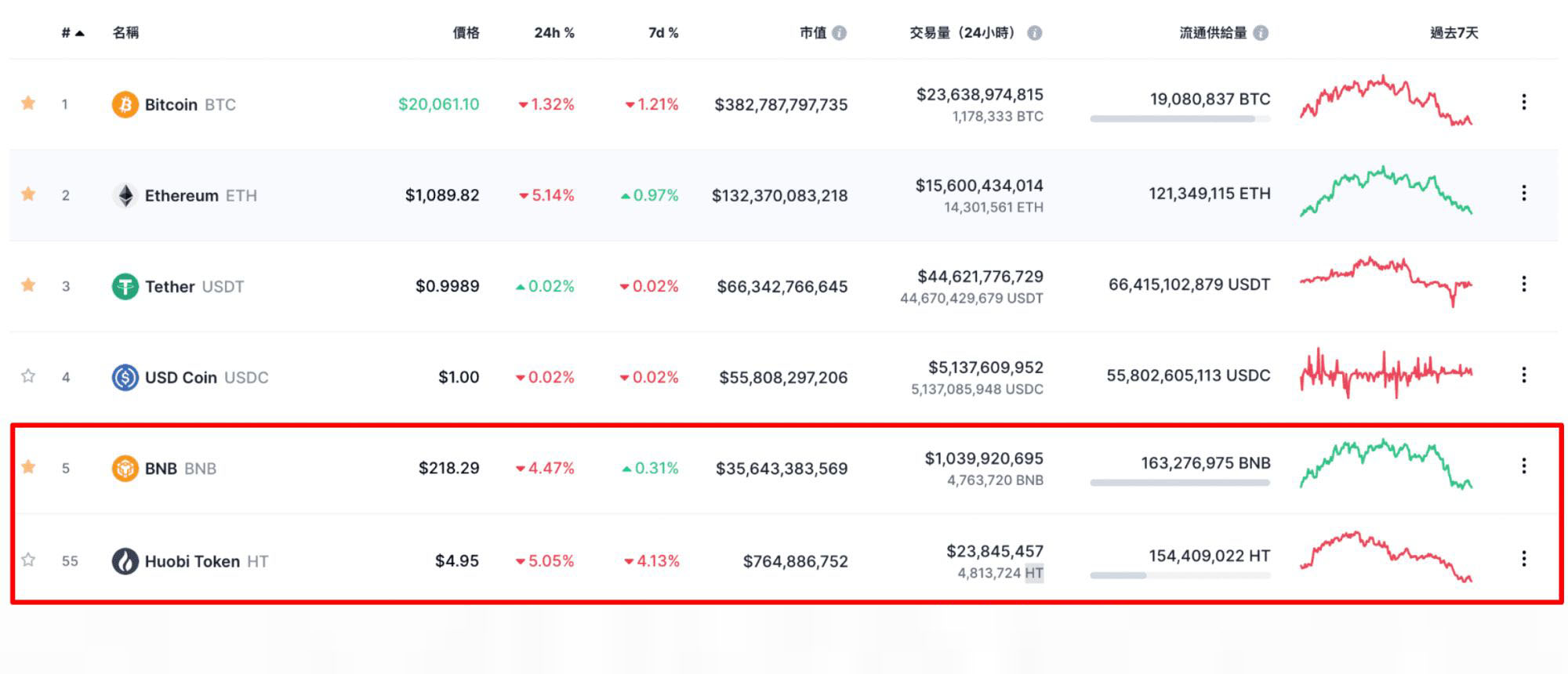This screenshot has width=1568, height=674.
Task: Click BNB's circulating supply progress bar
Action: (1180, 483)
